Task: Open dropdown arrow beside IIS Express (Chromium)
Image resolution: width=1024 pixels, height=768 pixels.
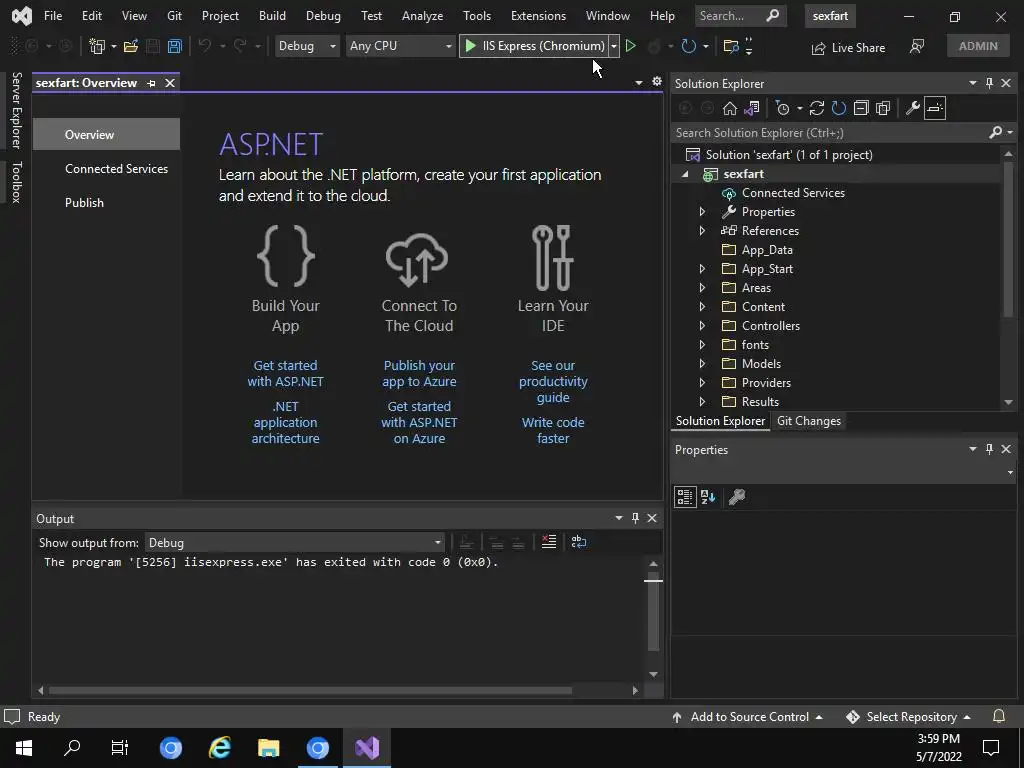Action: (x=614, y=46)
